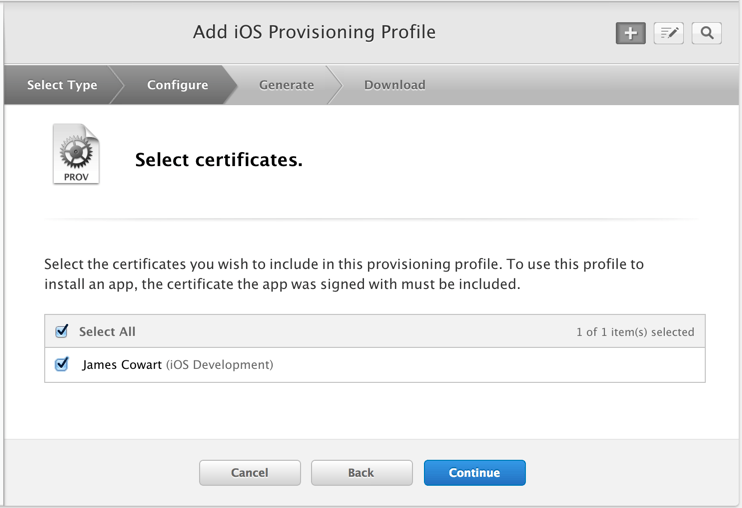Go back with the Back button
The image size is (742, 508).
point(361,473)
